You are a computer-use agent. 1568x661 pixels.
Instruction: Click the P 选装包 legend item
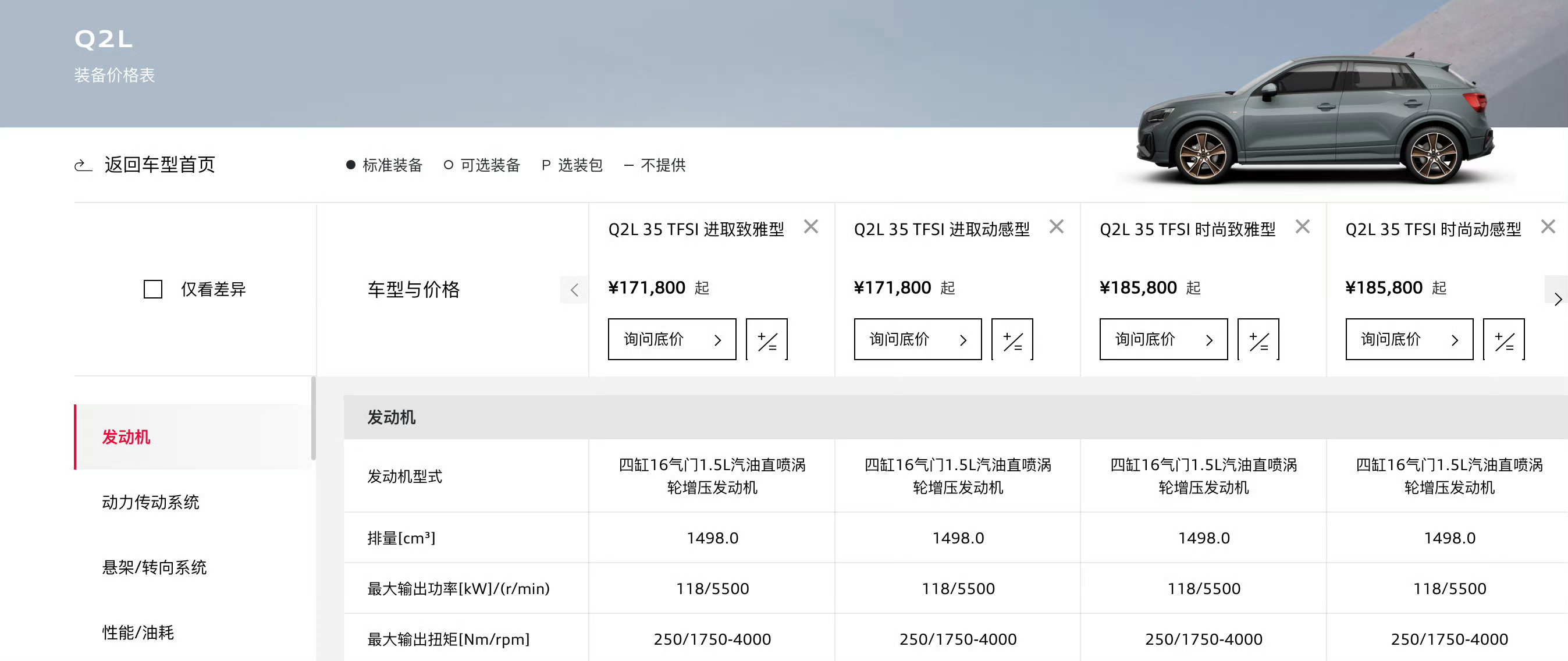click(x=572, y=165)
